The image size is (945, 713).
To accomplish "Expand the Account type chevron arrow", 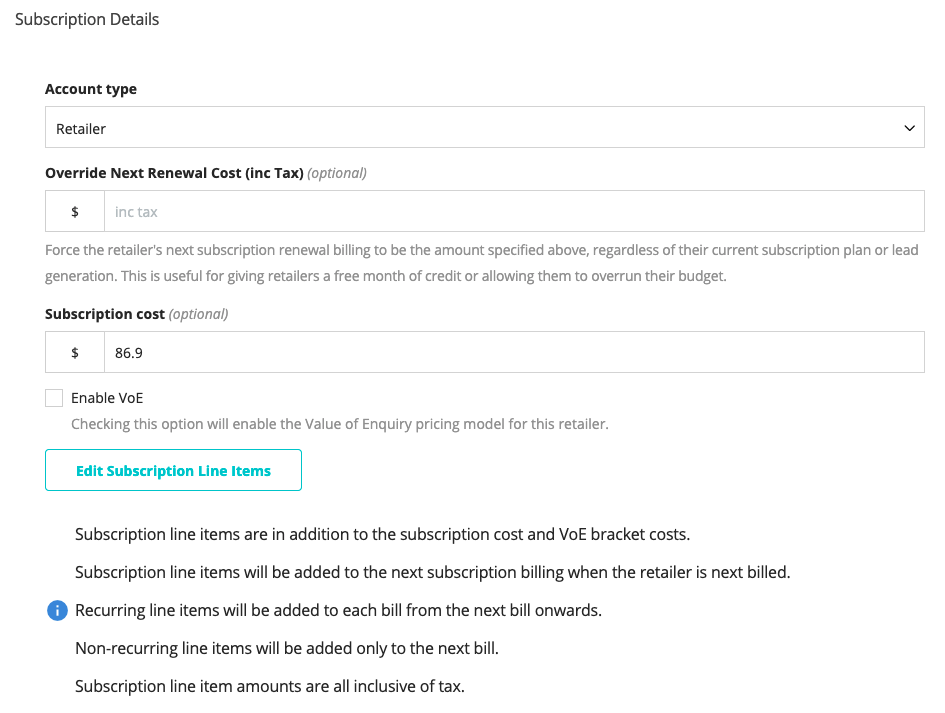I will [909, 128].
